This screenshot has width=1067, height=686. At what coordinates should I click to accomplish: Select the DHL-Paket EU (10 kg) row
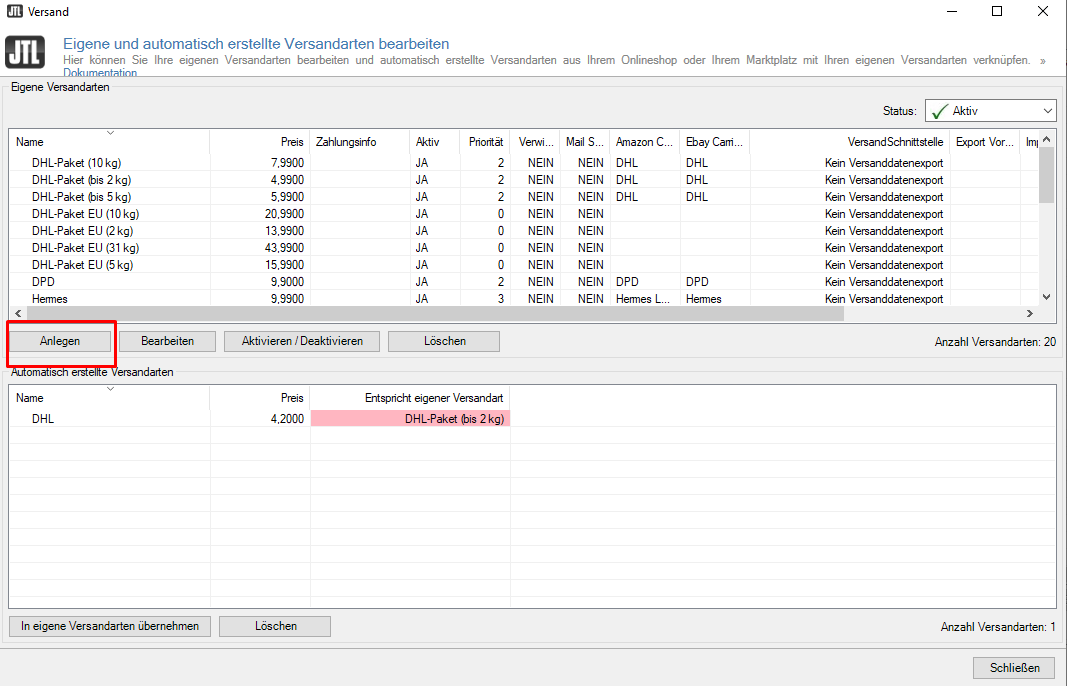[x=524, y=214]
